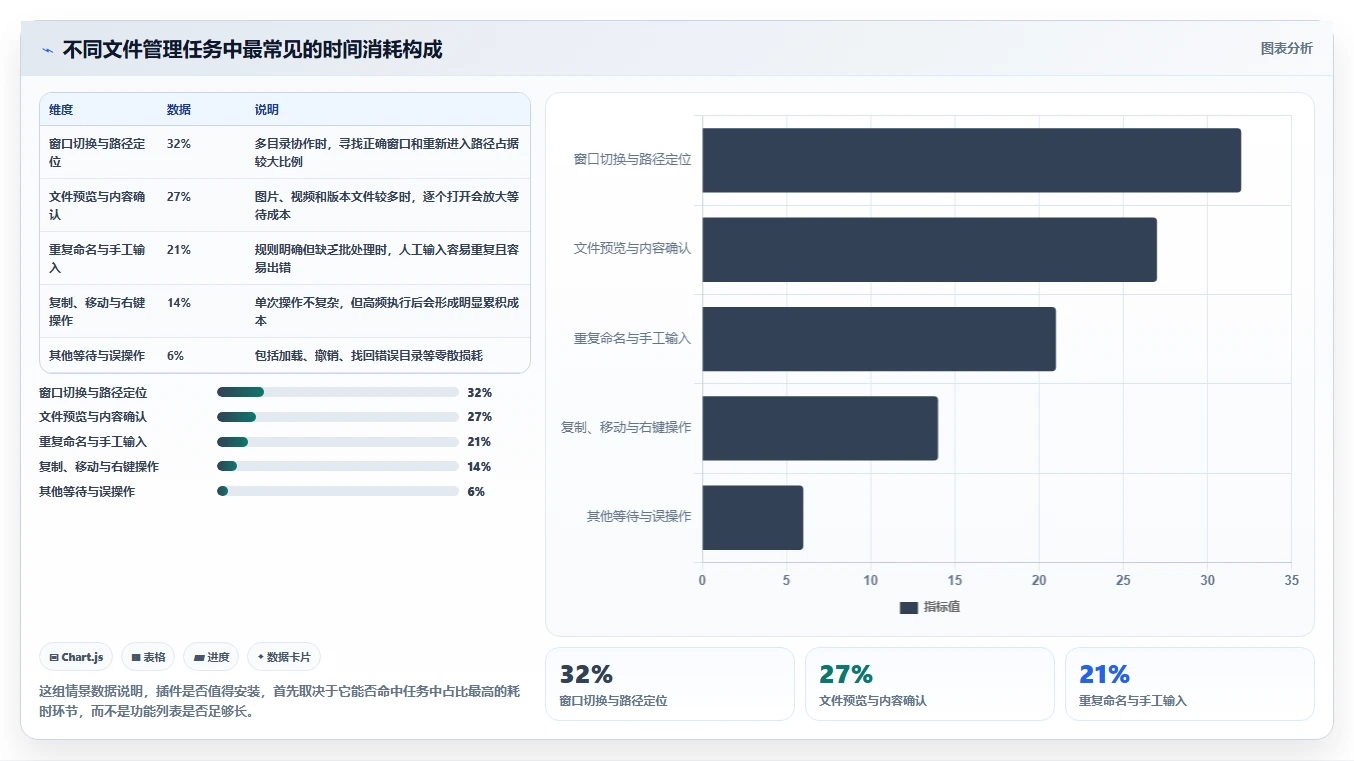Click the chart bar for 窗口切换与路径定位
Viewport: 1354px width, 761px height.
(971, 160)
